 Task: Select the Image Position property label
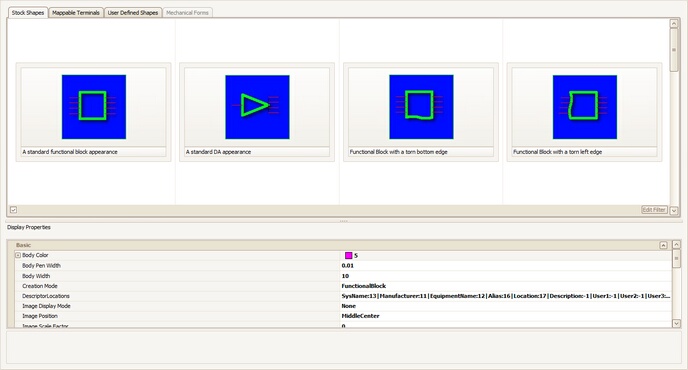point(39,316)
